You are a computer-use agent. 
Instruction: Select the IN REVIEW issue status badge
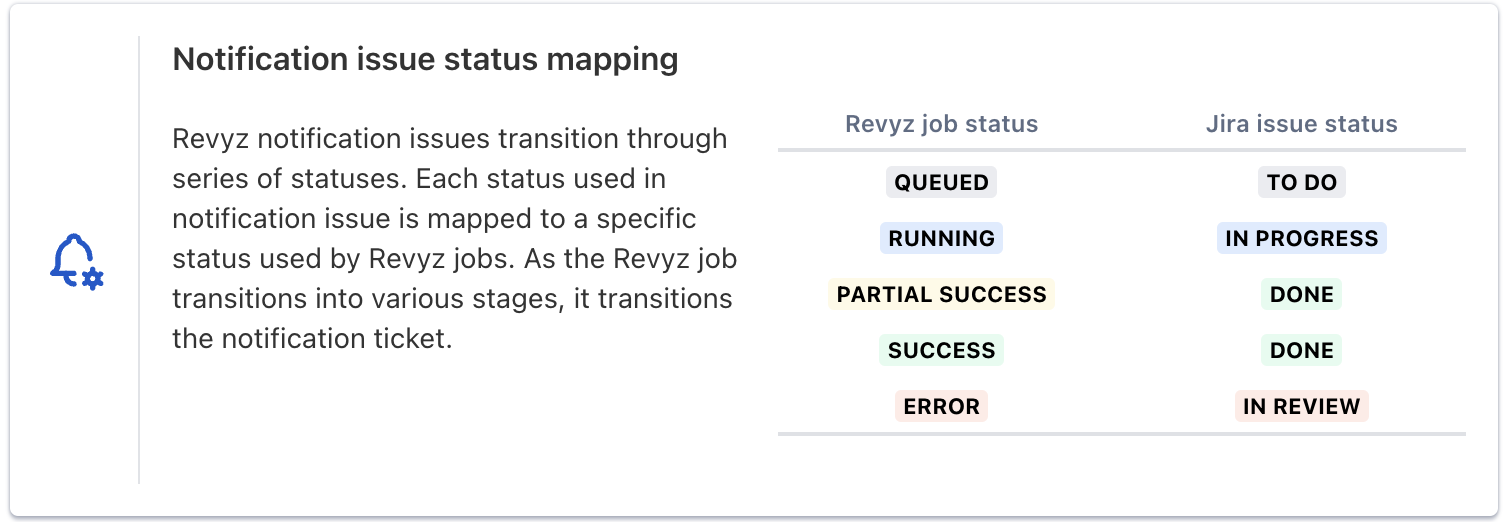[x=1301, y=406]
